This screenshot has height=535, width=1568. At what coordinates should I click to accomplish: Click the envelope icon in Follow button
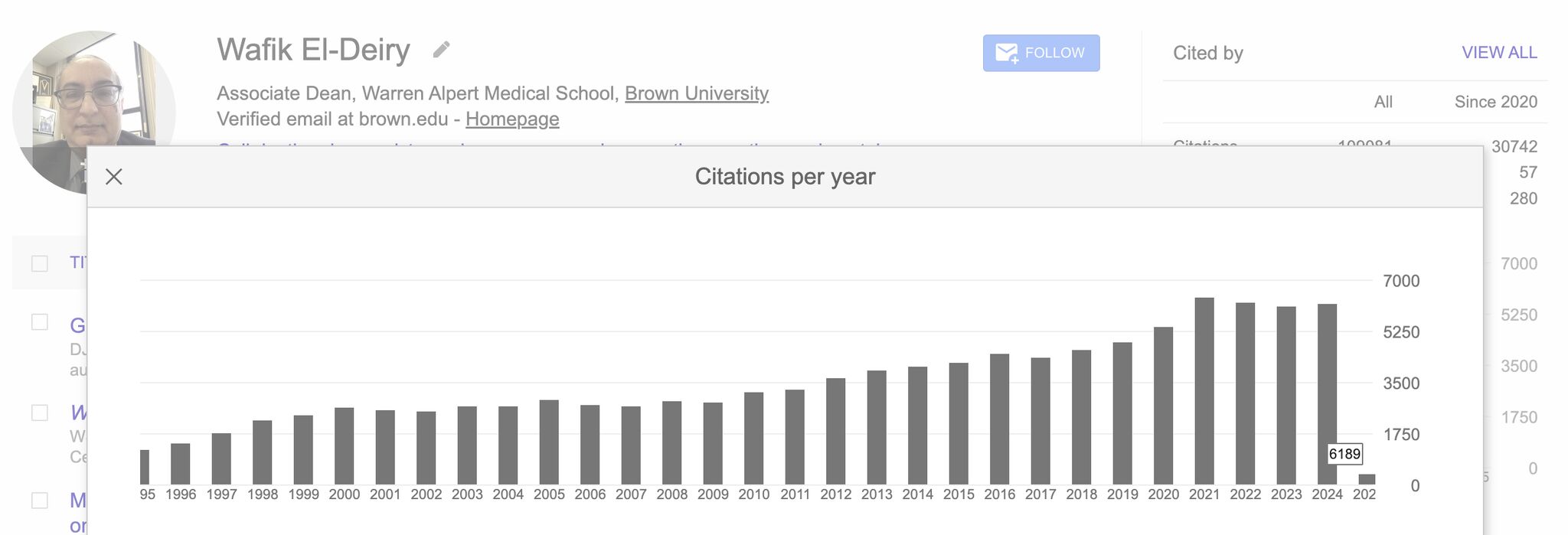1006,53
